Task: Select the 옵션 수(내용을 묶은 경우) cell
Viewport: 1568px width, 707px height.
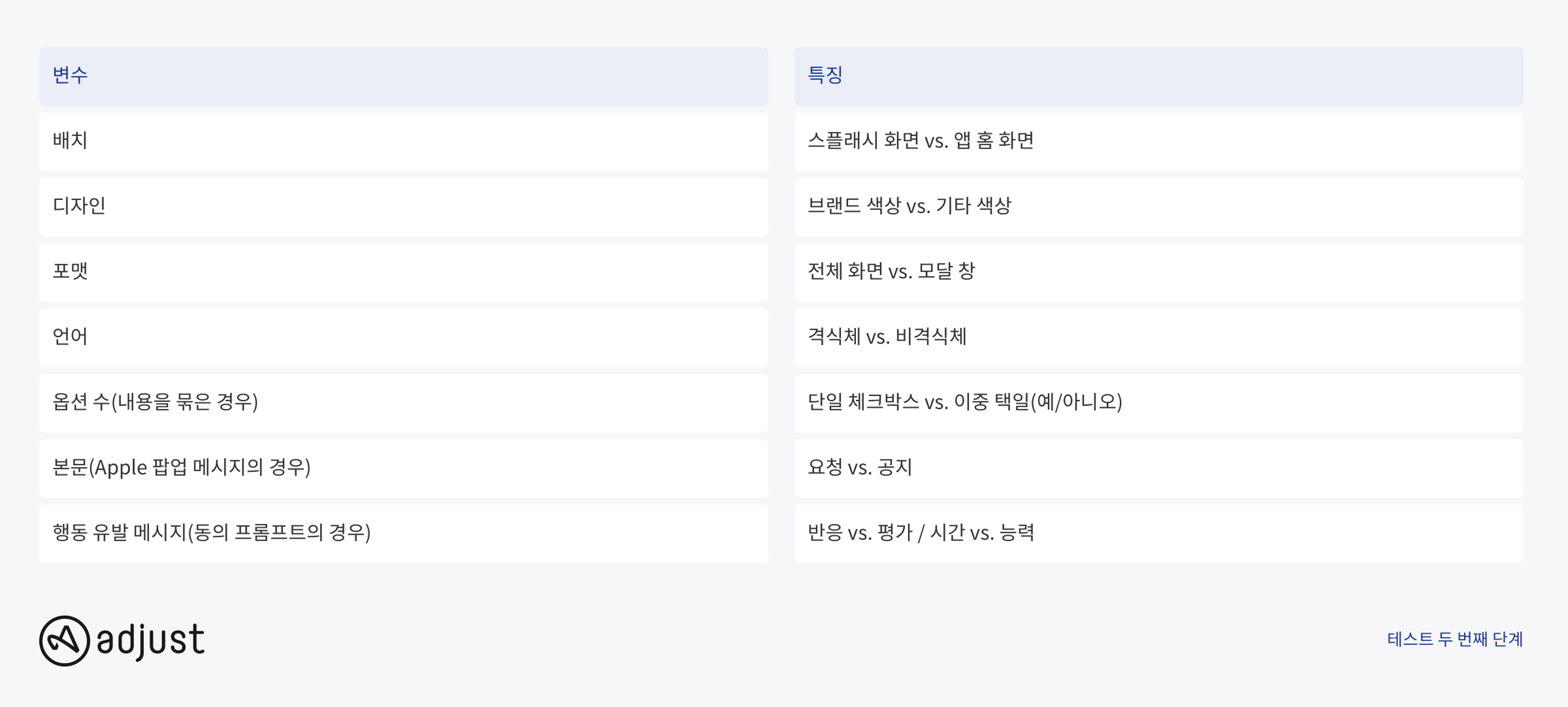Action: tap(403, 403)
